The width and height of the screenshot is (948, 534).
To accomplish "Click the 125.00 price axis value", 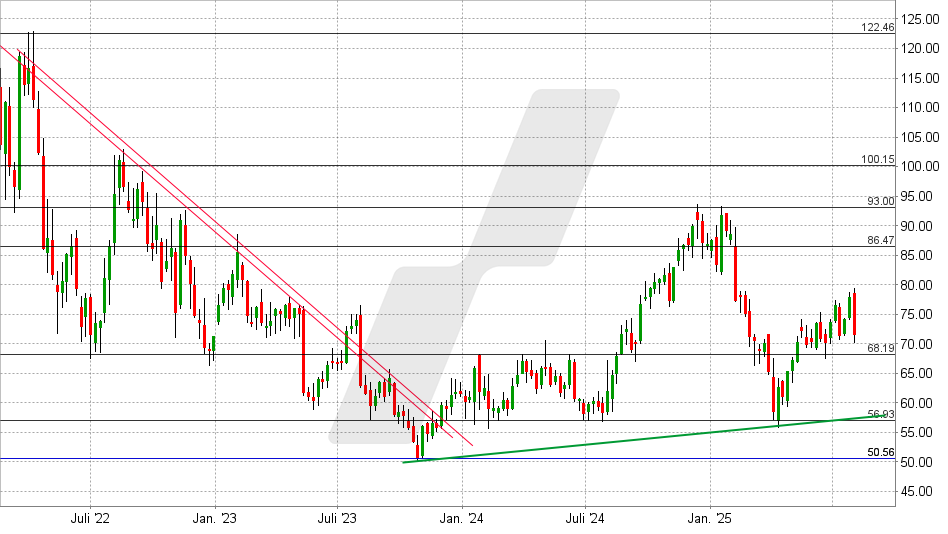I will [x=920, y=19].
